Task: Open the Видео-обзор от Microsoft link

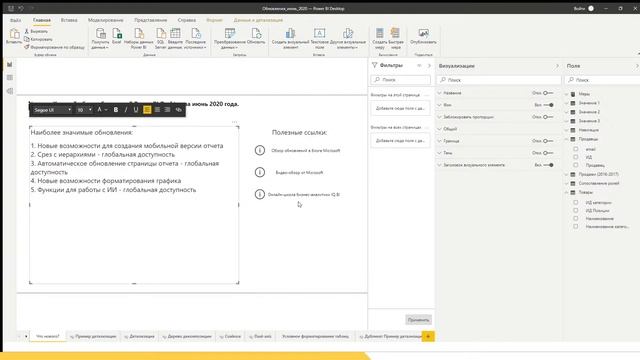Action: pyautogui.click(x=299, y=173)
